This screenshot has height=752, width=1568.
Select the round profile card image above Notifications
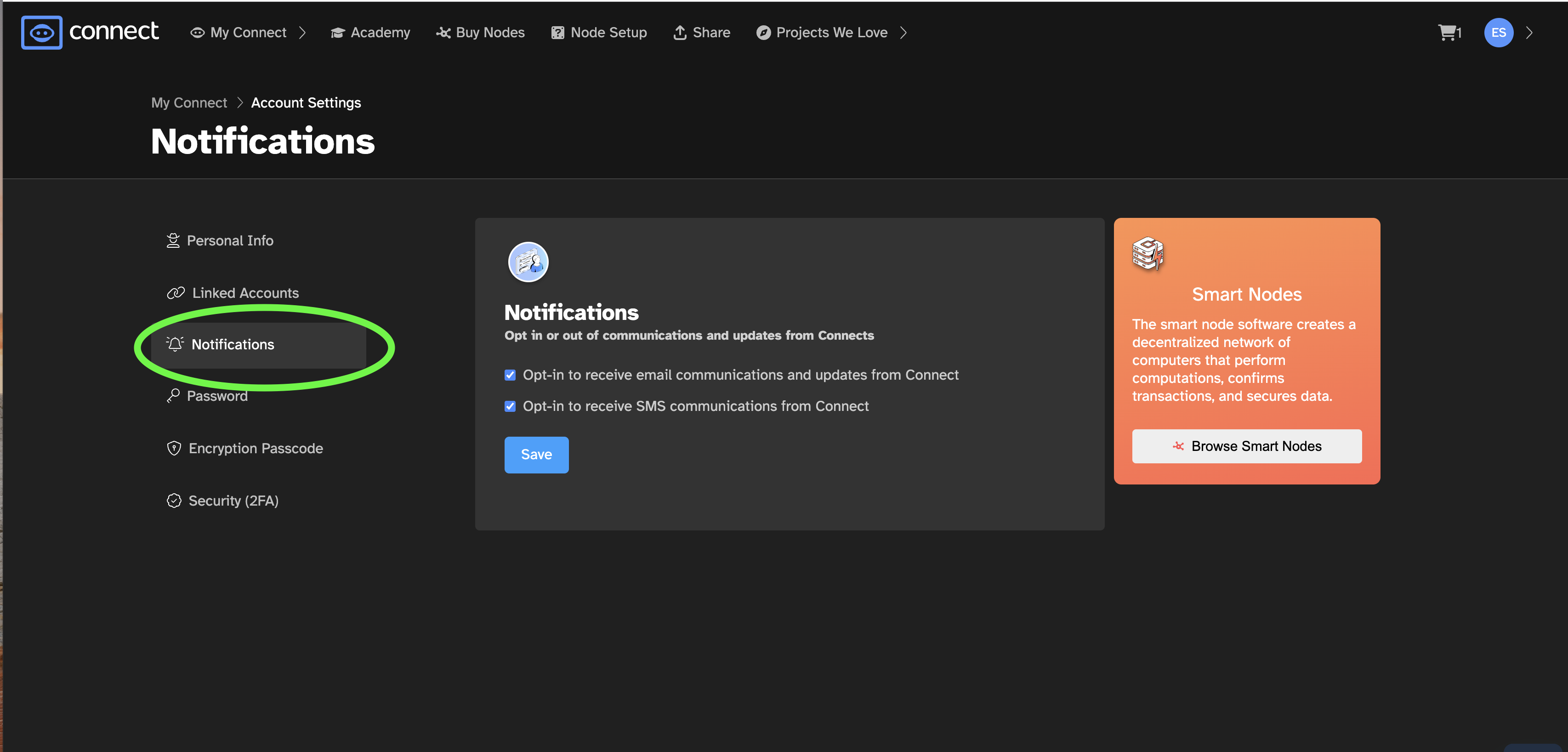(x=528, y=262)
